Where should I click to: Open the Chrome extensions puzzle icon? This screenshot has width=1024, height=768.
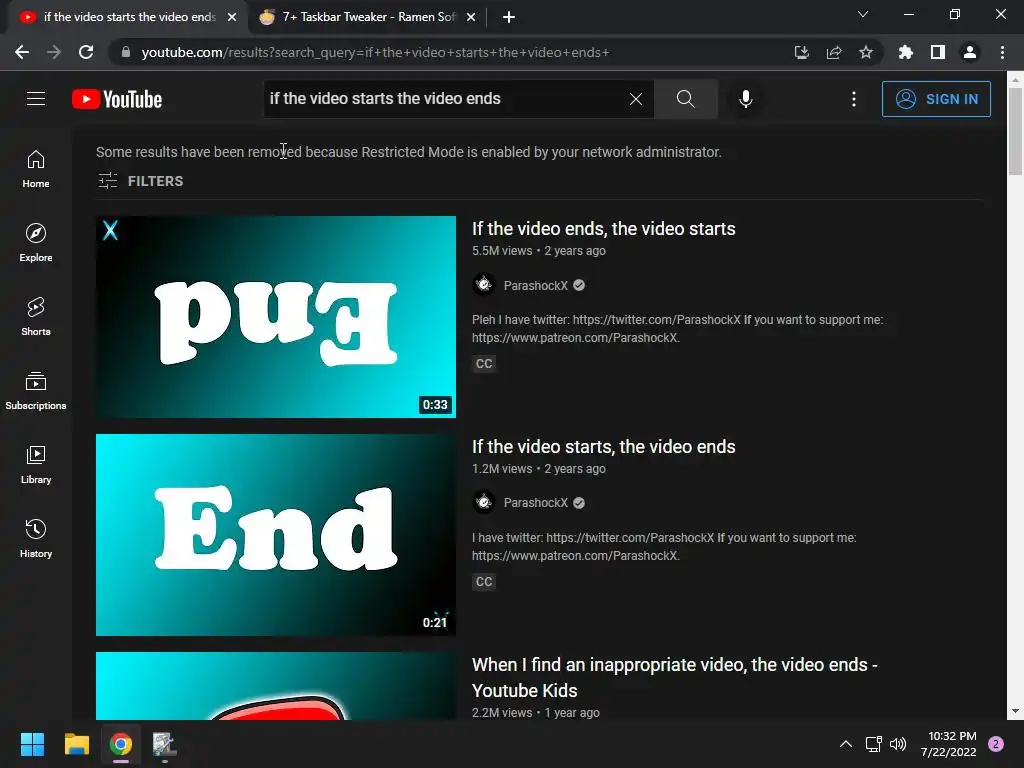coord(906,52)
